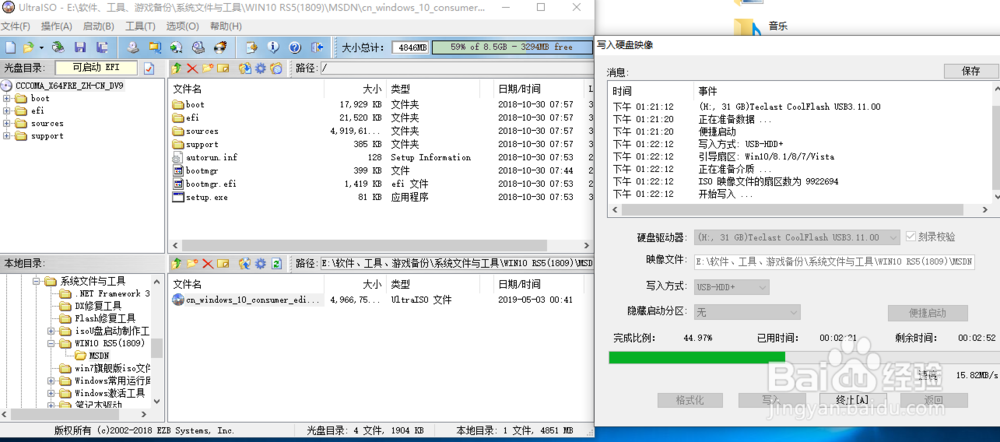1000x442 pixels.
Task: Click the 光盘 pane 路径 input field
Action: tap(456, 68)
